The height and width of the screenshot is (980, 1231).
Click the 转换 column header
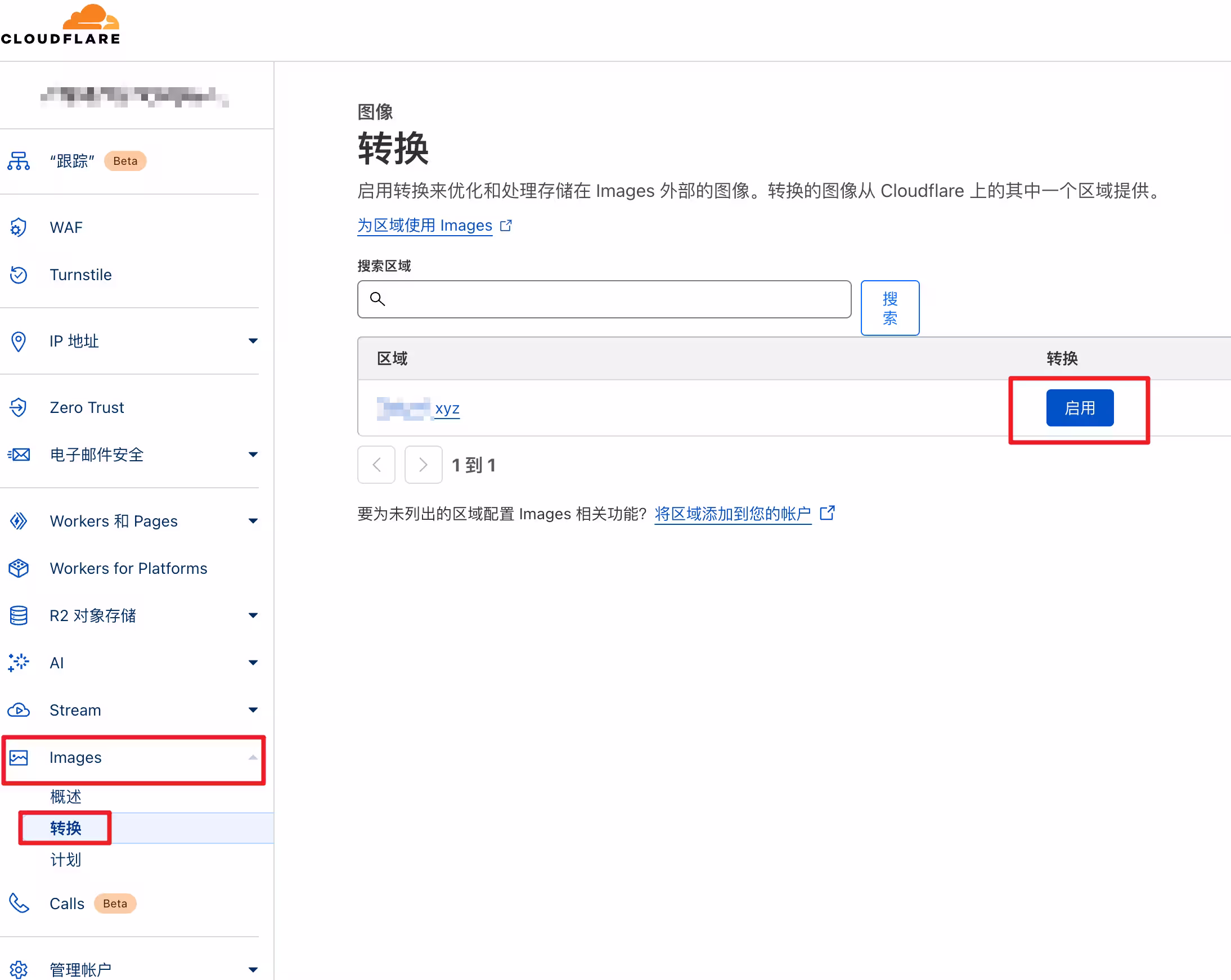[1062, 358]
